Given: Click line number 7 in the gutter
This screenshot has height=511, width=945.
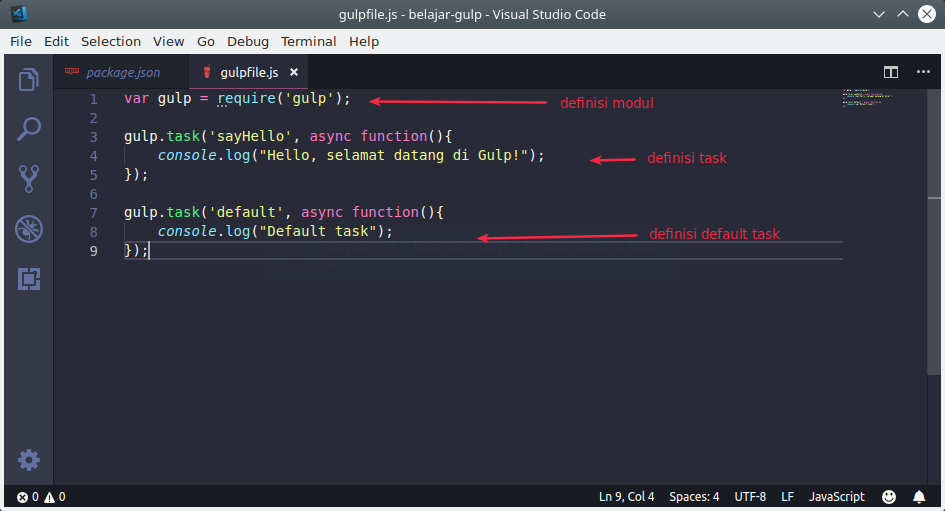Looking at the screenshot, I should [x=93, y=213].
